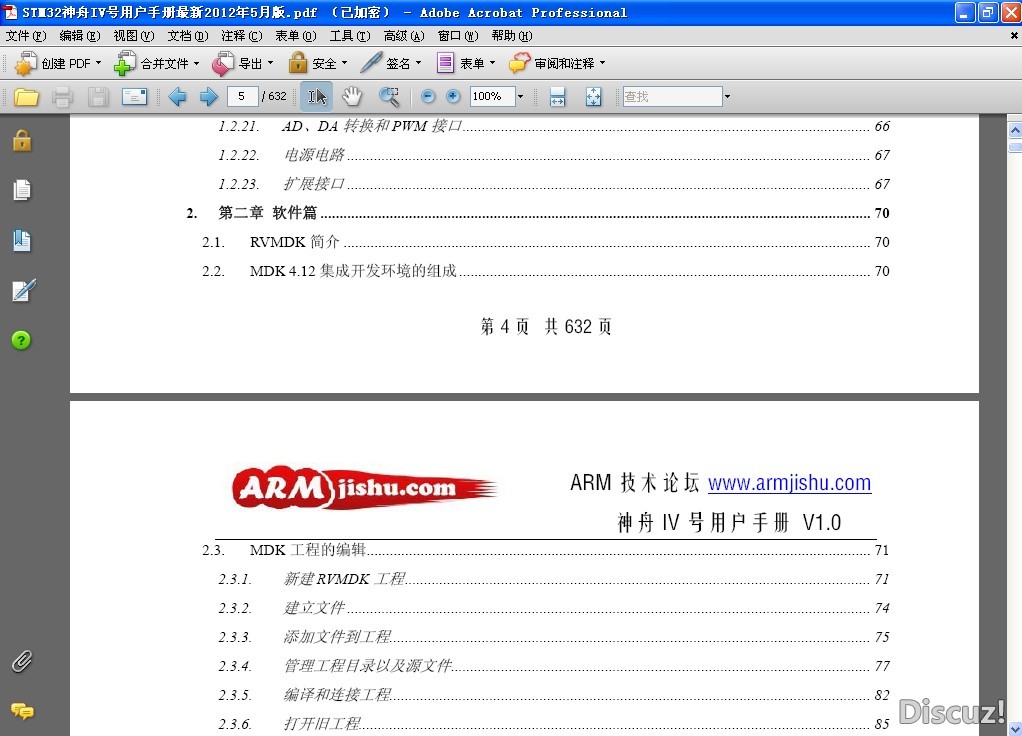This screenshot has height=736, width=1022.
Task: Click the Email envelope icon
Action: pyautogui.click(x=134, y=97)
